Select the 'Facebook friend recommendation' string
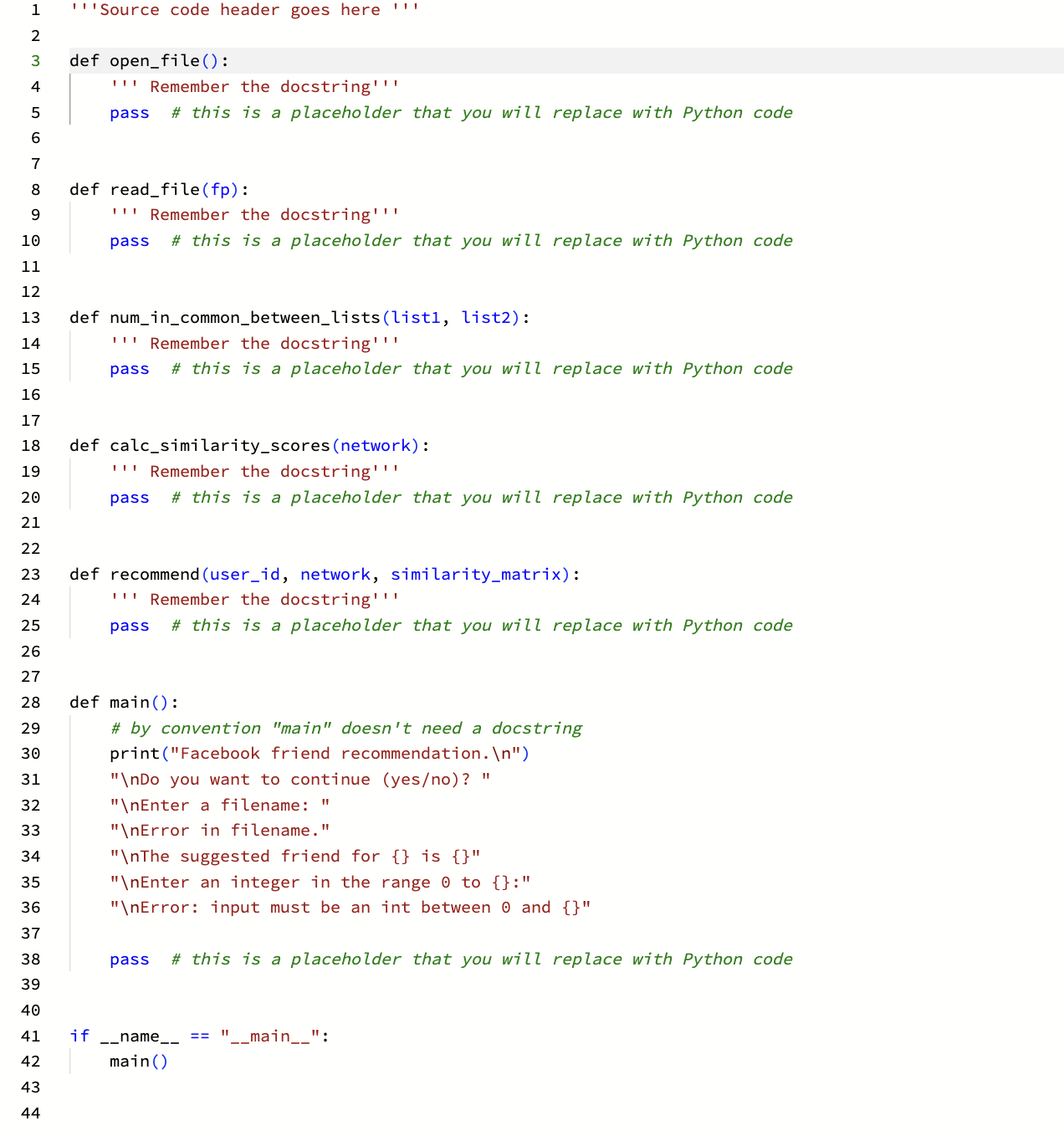The height and width of the screenshot is (1131, 1064). click(343, 753)
